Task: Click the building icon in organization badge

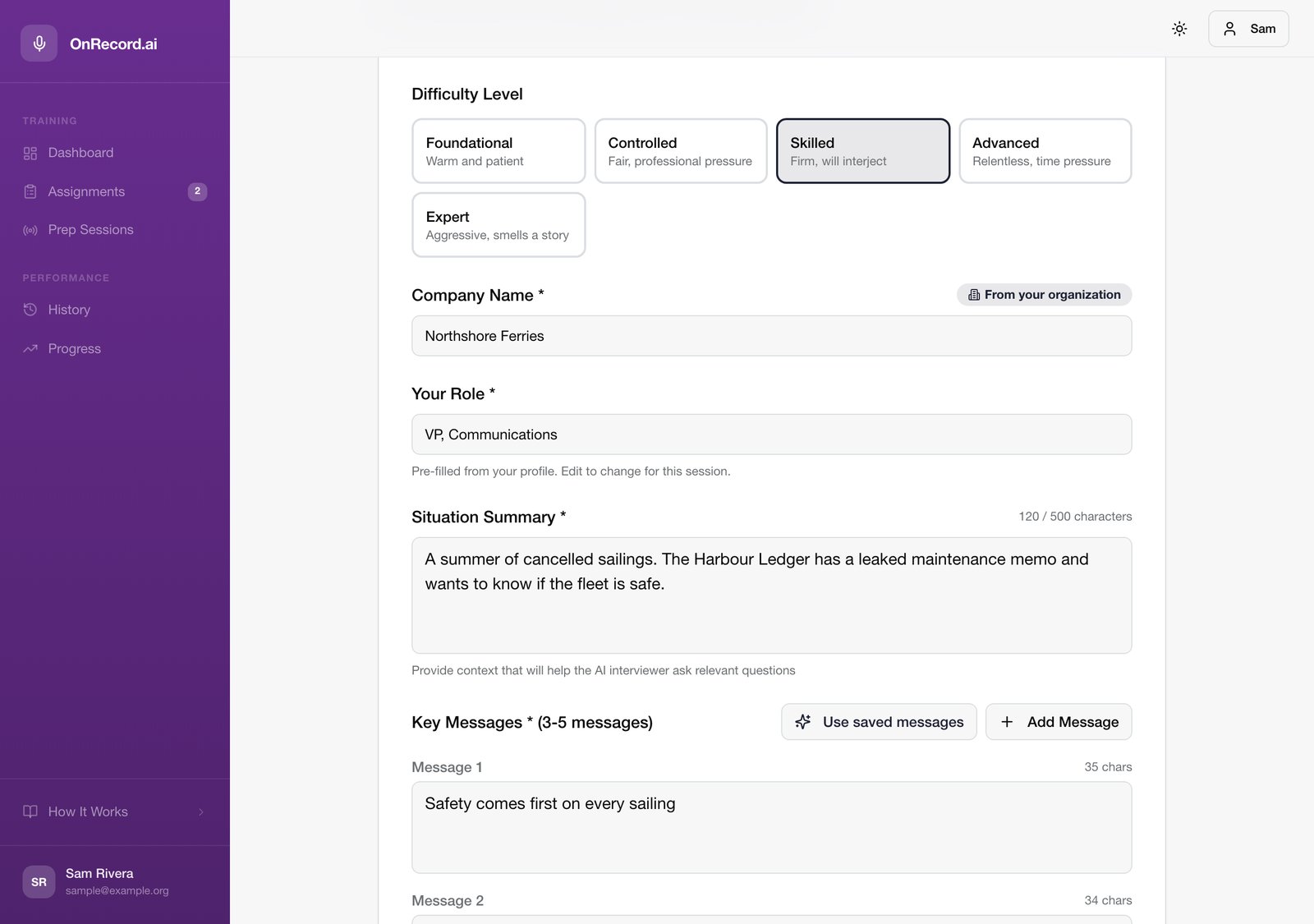Action: pyautogui.click(x=974, y=295)
